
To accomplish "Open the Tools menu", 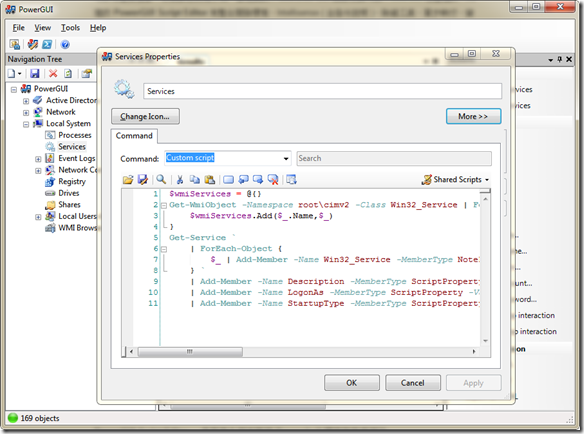I will (70, 28).
